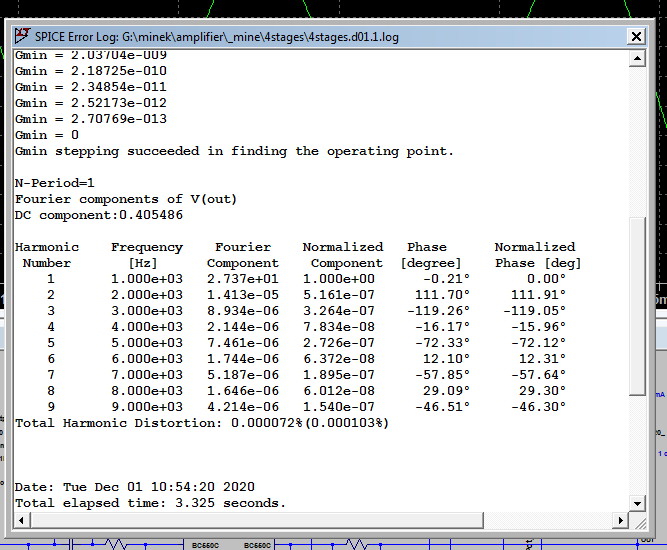Click frequency value 8.000e+03
The image size is (667, 550).
coord(147,391)
